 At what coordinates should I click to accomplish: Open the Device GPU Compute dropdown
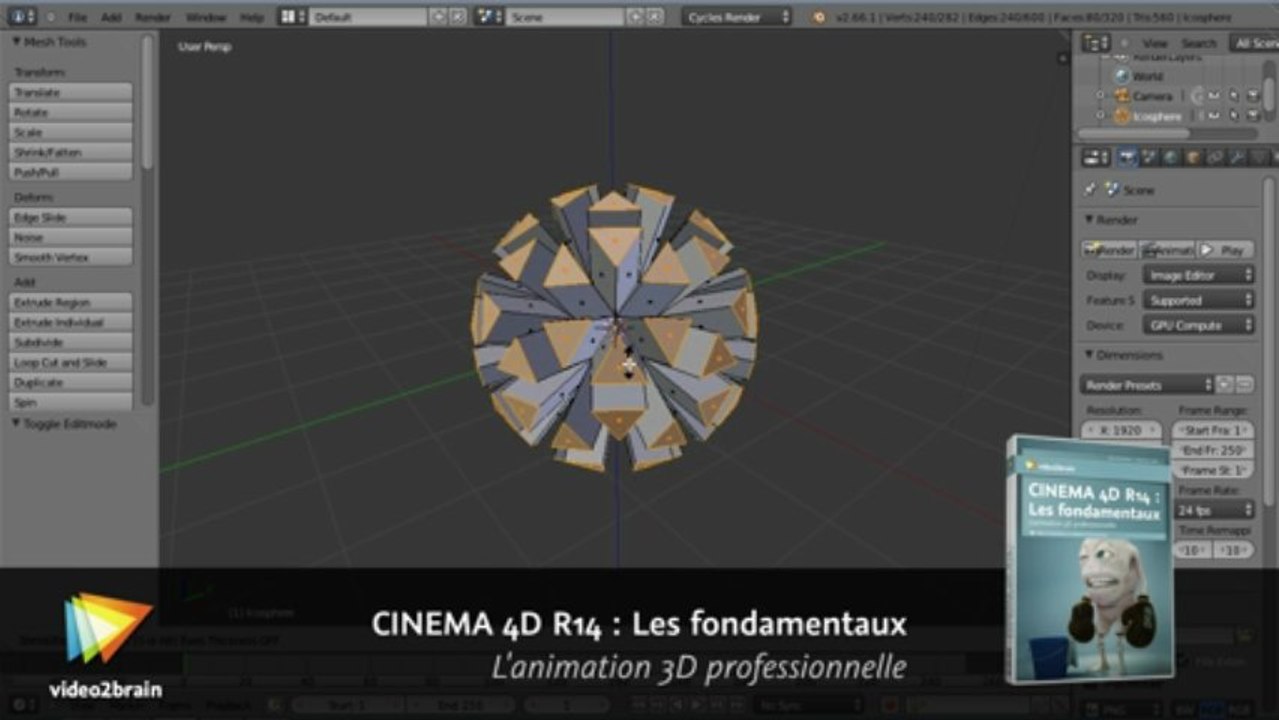[x=1199, y=325]
